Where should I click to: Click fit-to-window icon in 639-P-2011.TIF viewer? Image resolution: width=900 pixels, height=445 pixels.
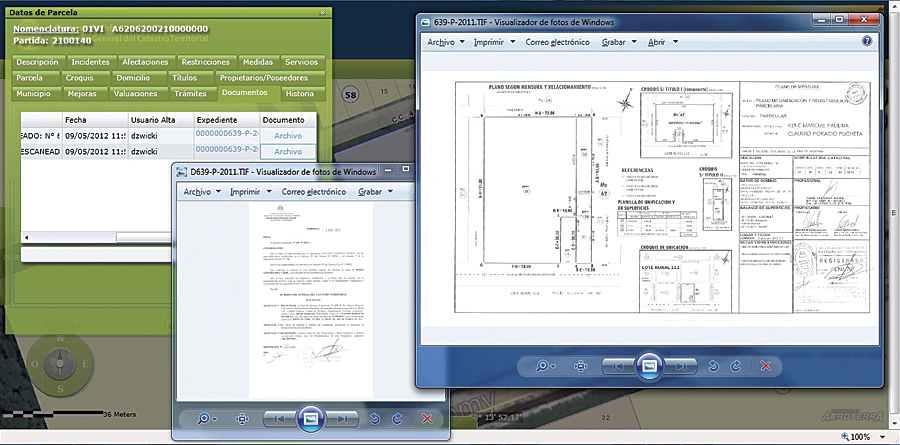pyautogui.click(x=580, y=366)
